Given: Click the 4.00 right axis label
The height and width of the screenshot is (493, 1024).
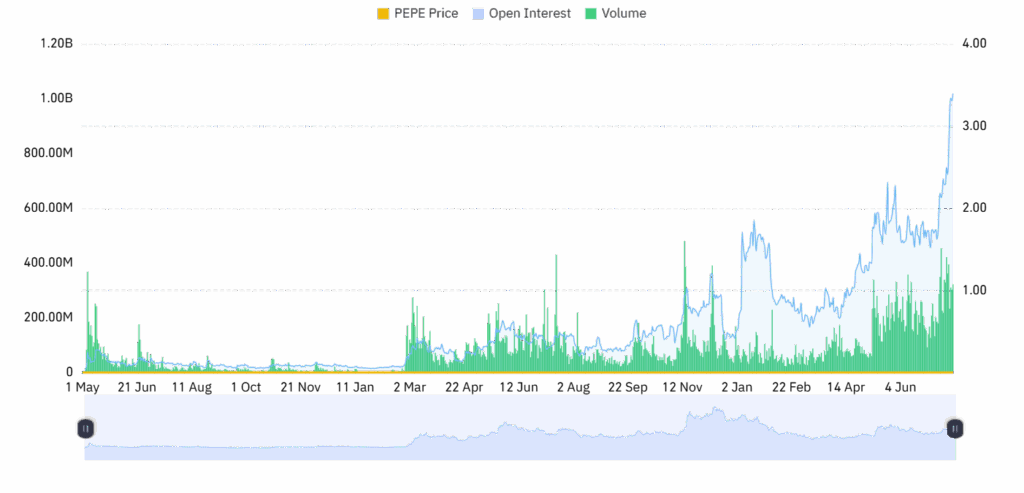Looking at the screenshot, I should [x=974, y=44].
